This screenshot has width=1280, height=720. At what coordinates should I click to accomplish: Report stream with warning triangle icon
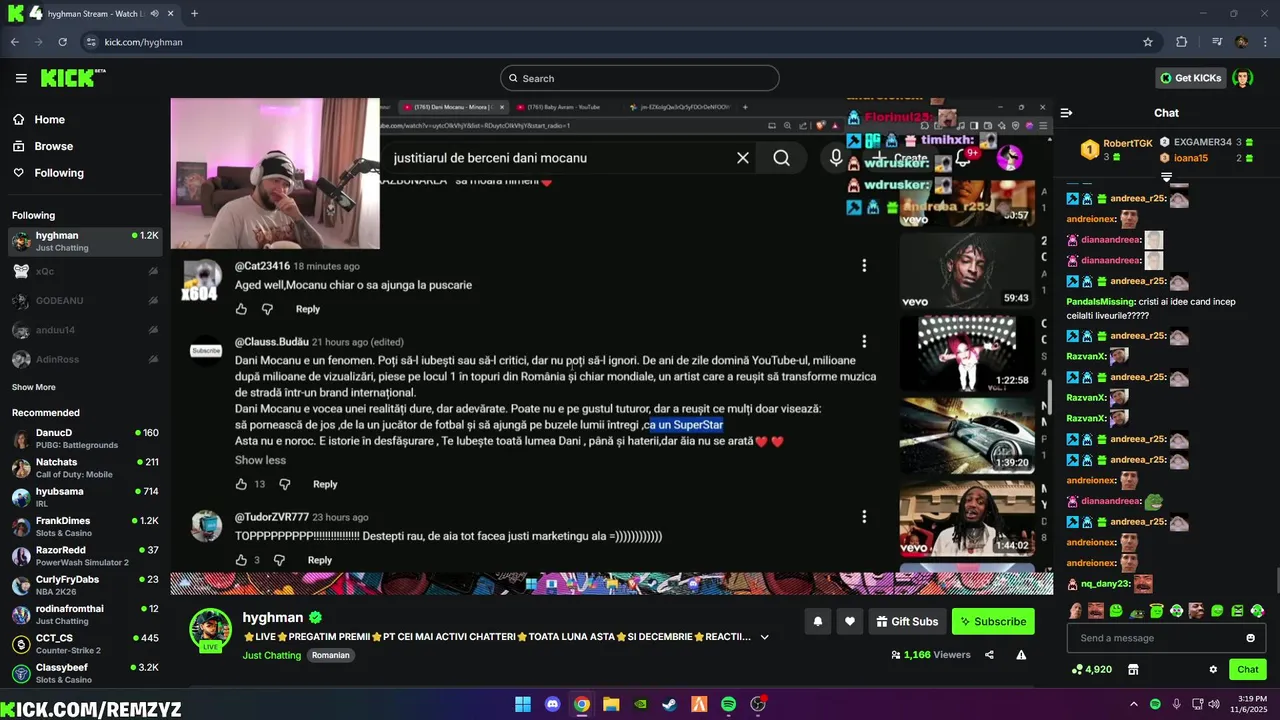(x=1021, y=655)
